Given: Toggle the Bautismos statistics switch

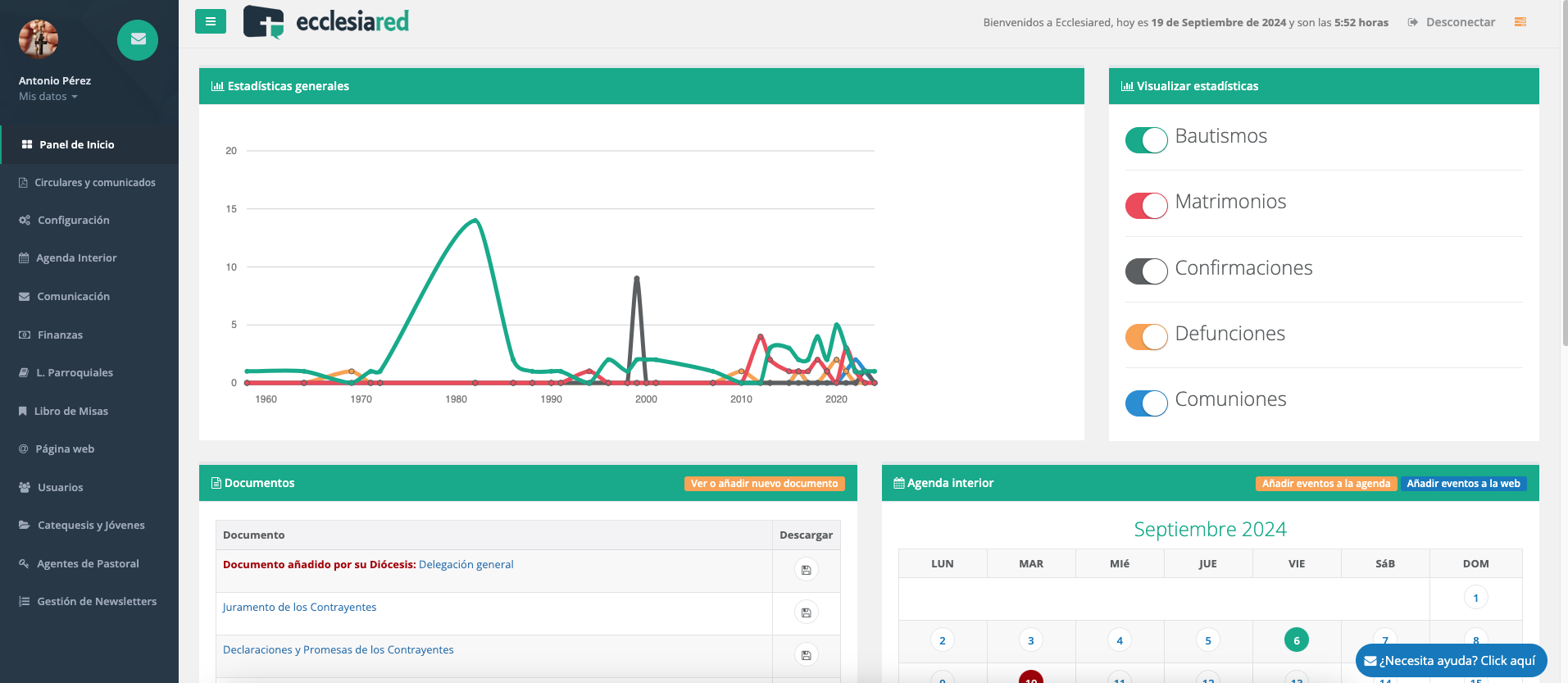Looking at the screenshot, I should click(x=1147, y=140).
